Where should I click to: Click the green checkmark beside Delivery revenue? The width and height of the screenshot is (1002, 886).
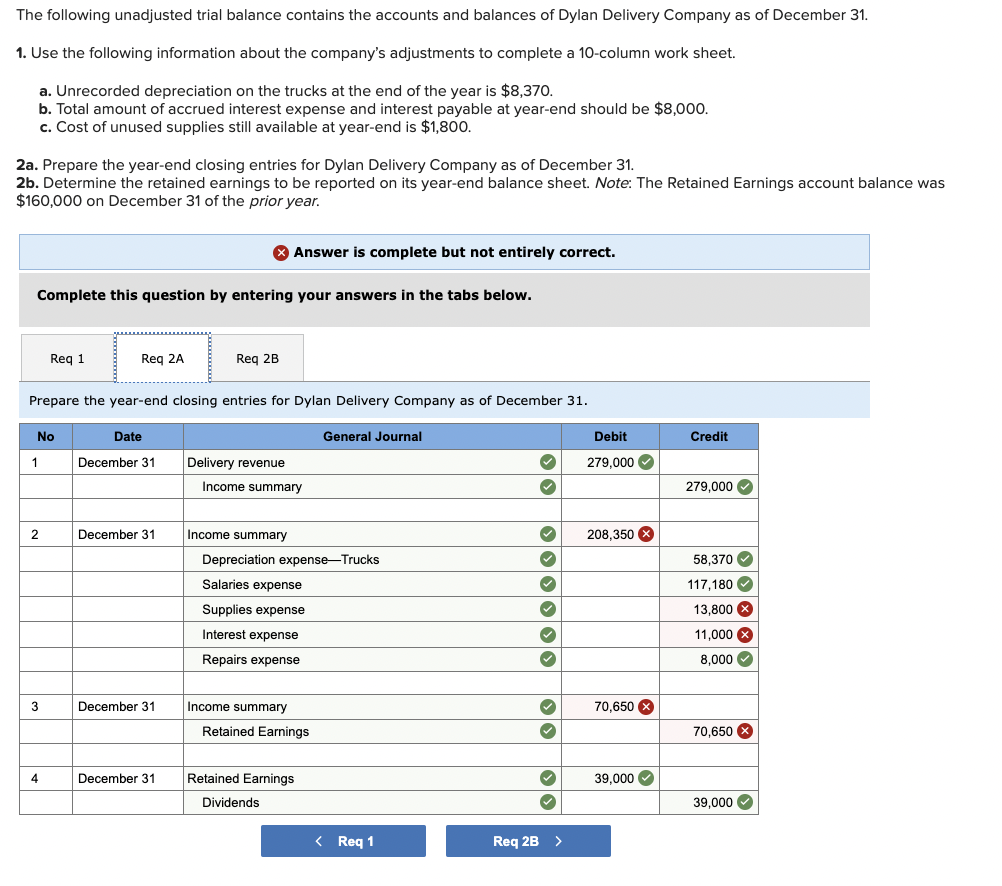pyautogui.click(x=547, y=462)
